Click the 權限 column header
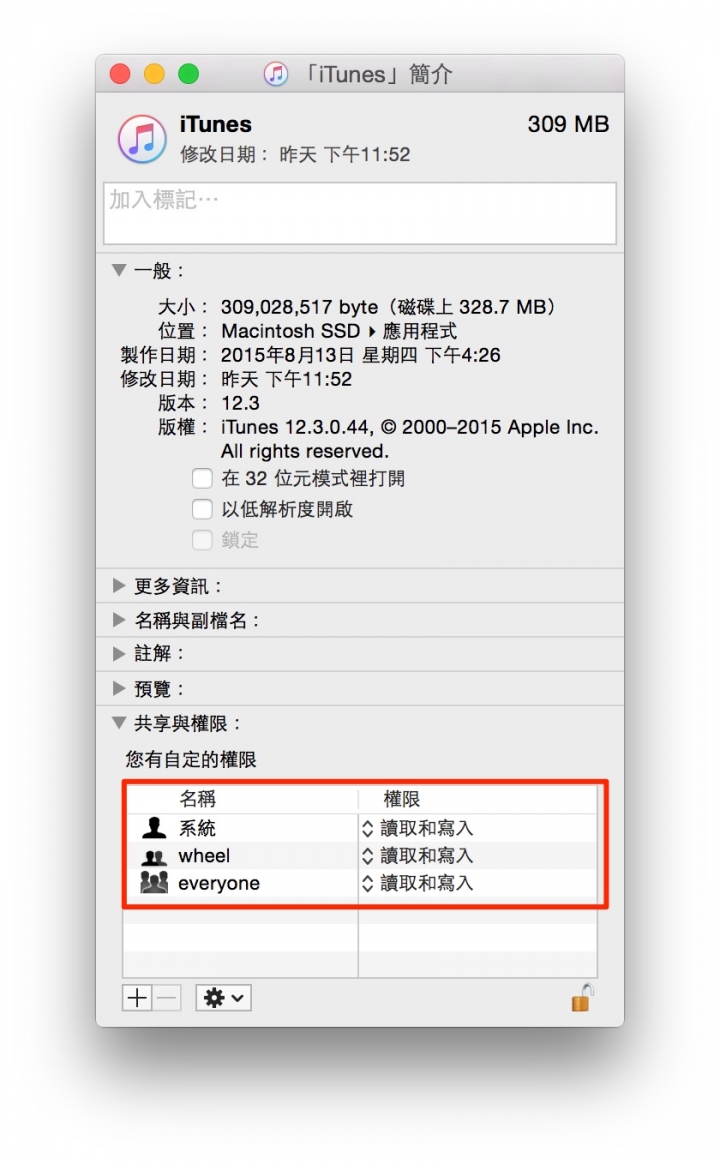Image resolution: width=720 pixels, height=1164 pixels. [x=402, y=799]
